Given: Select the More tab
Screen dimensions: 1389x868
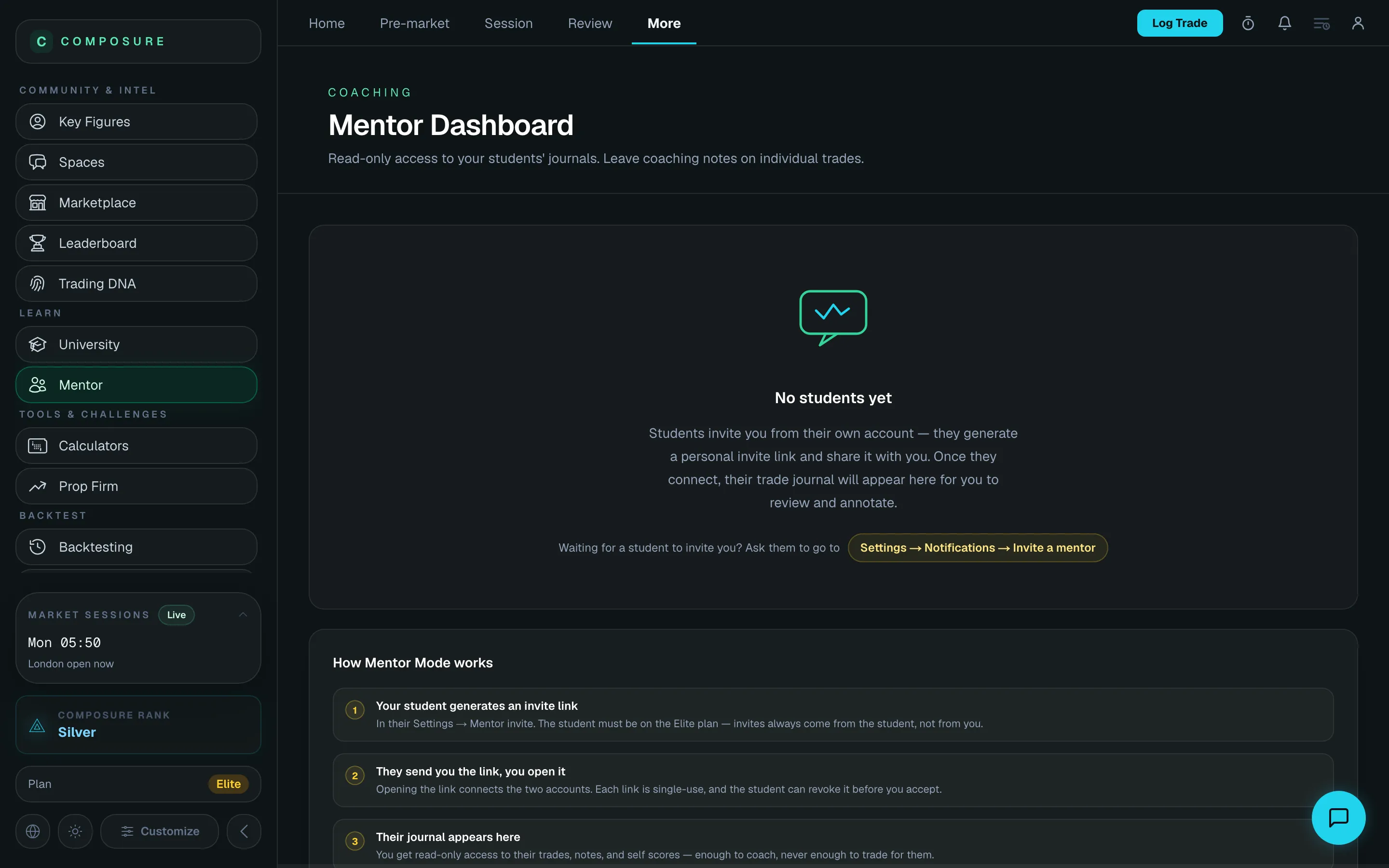Looking at the screenshot, I should tap(664, 24).
